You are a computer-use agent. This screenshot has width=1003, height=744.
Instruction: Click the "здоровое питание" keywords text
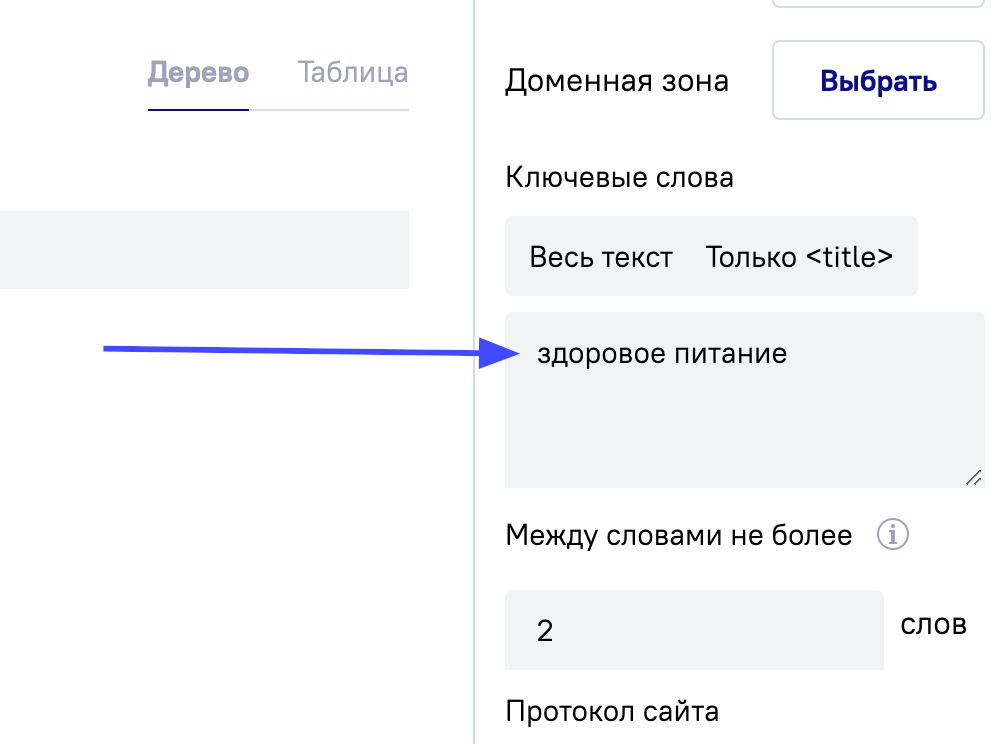(662, 353)
